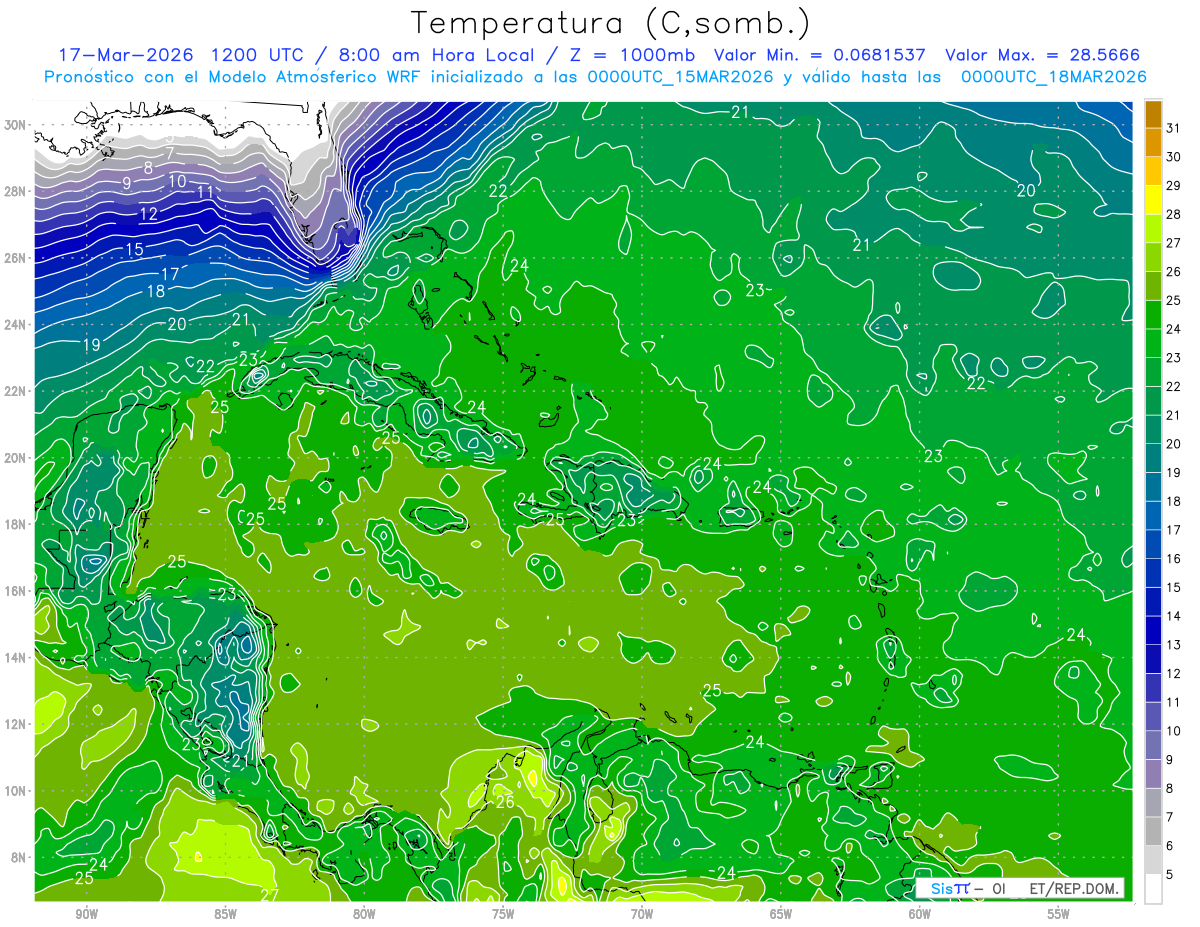Viewport: 1200px width, 927px height.
Task: Click the '8N' latitude axis label
Action: [x=19, y=857]
